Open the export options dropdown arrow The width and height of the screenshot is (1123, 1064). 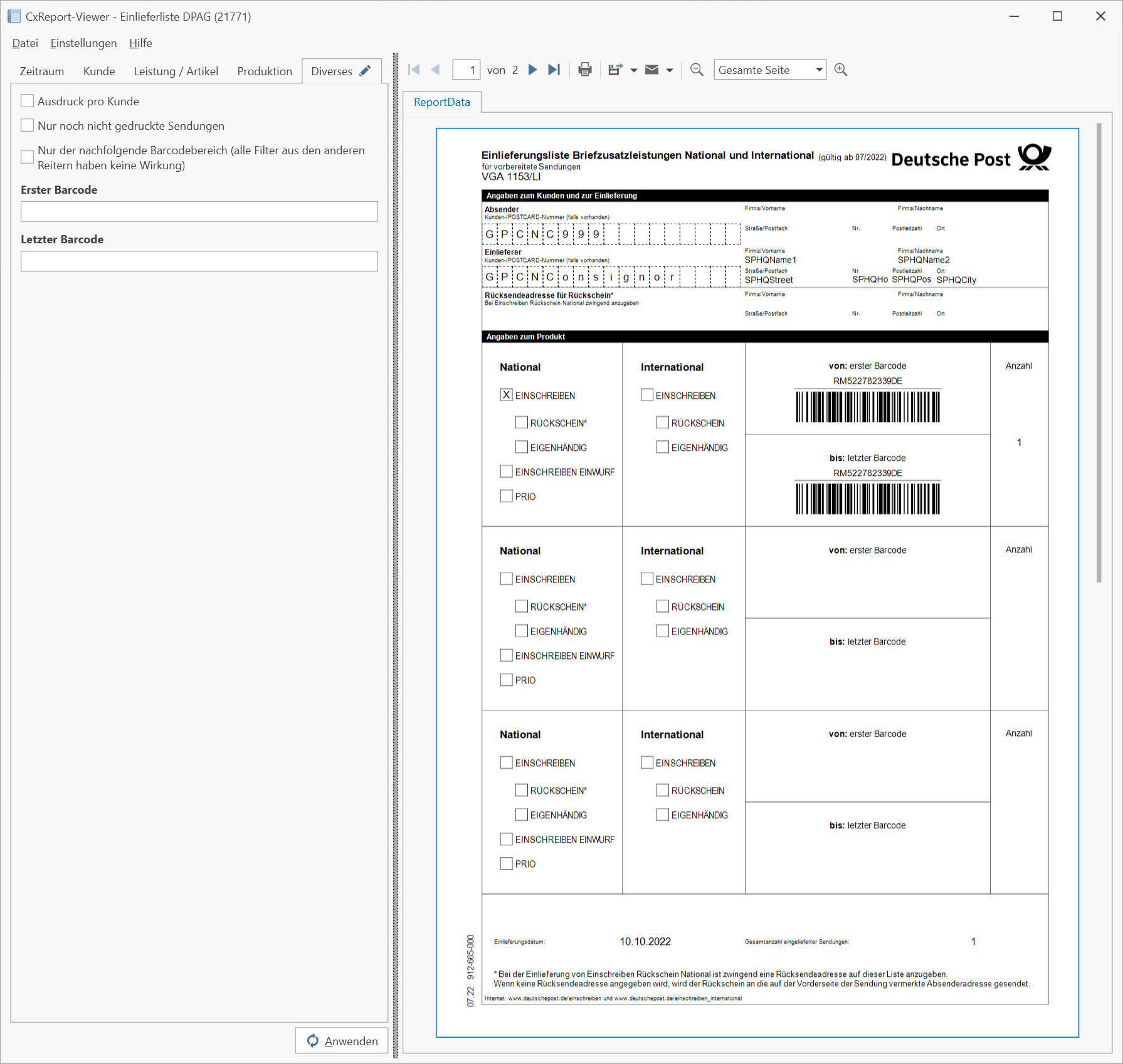tap(634, 70)
